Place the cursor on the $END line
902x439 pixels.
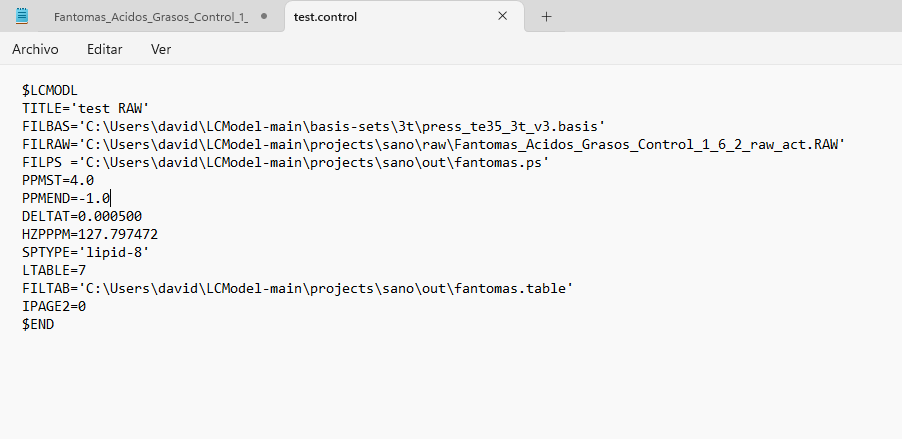click(38, 324)
